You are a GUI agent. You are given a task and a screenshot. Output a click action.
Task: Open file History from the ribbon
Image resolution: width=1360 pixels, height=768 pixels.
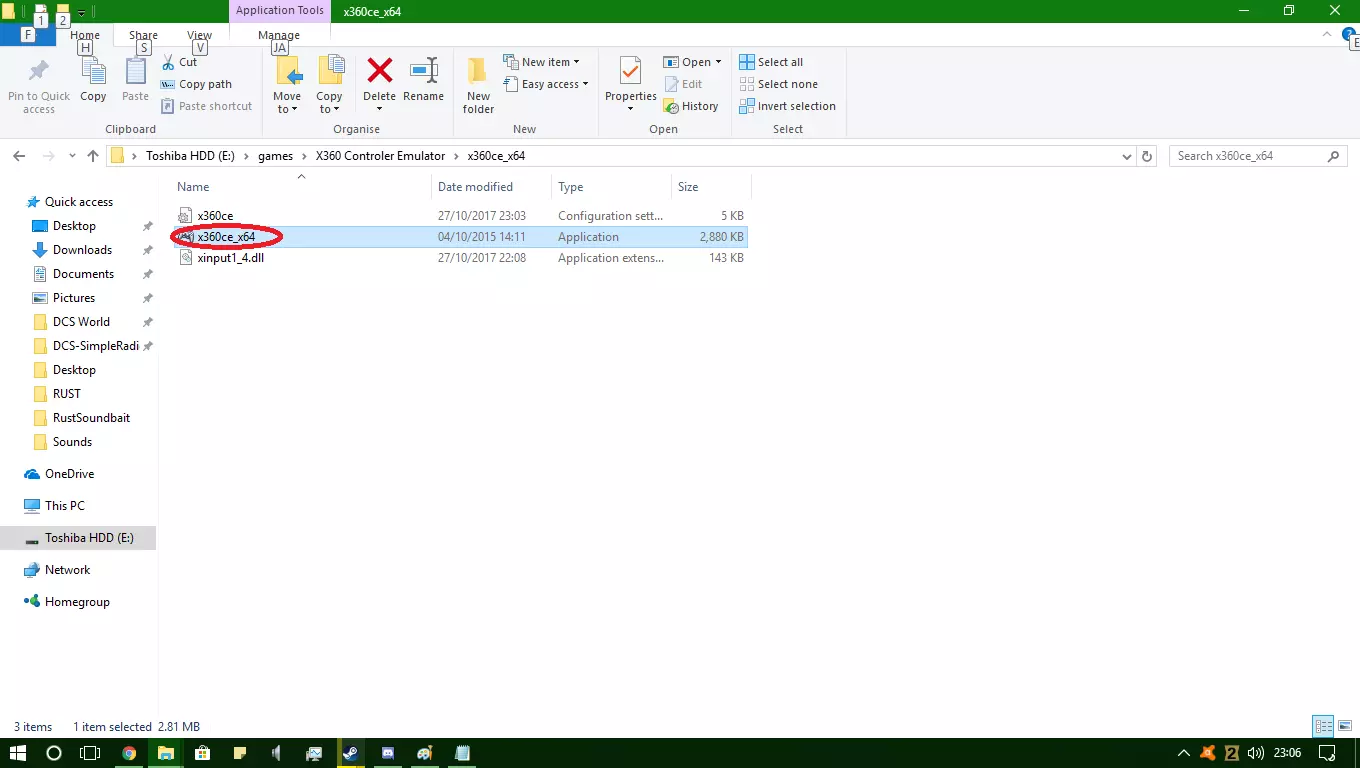[x=691, y=106]
